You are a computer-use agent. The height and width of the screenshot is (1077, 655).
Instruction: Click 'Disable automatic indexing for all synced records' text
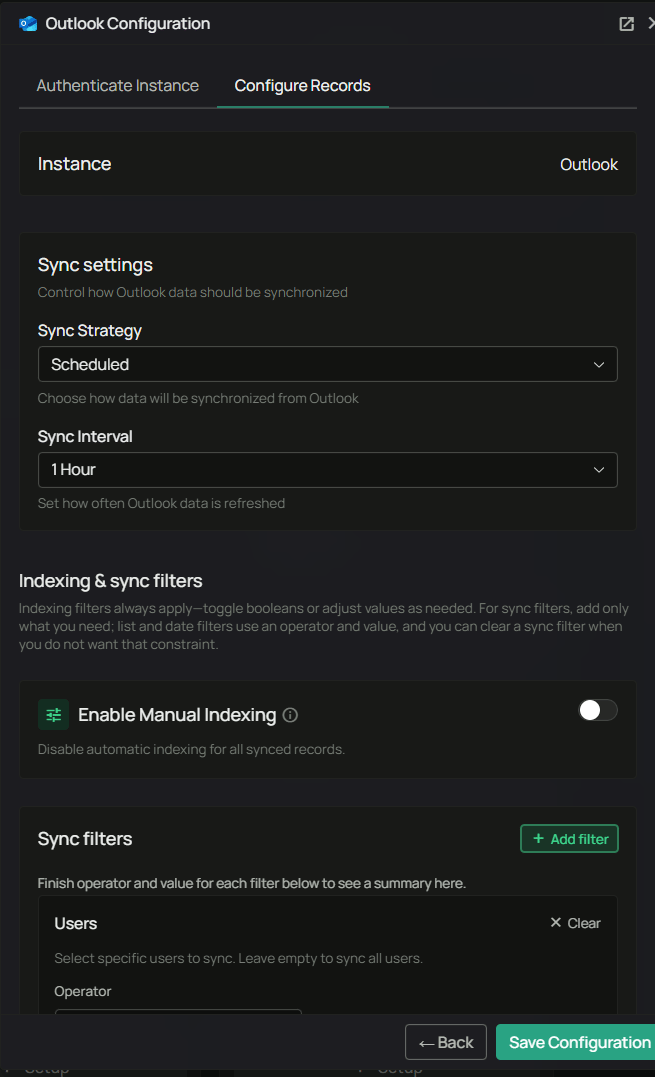pyautogui.click(x=191, y=749)
